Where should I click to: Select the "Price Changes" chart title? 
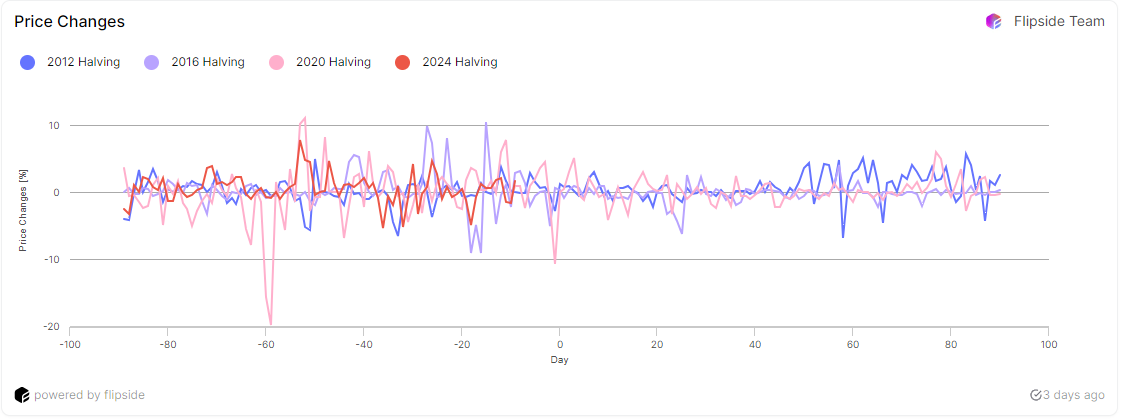(x=70, y=21)
